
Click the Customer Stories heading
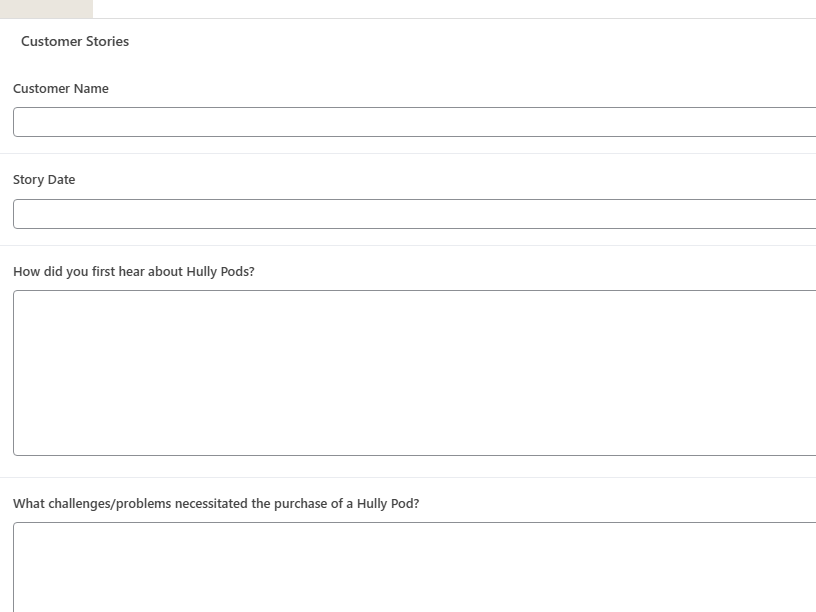click(75, 41)
